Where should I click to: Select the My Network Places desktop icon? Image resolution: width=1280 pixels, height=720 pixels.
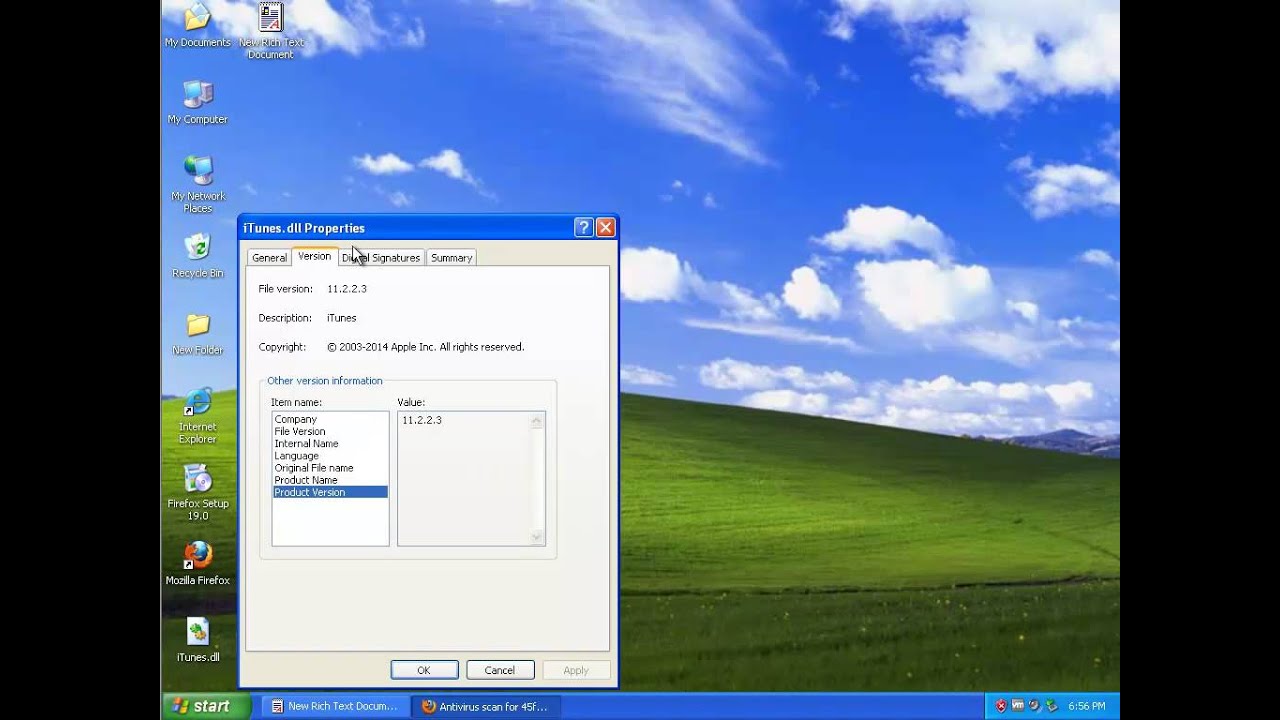[198, 184]
